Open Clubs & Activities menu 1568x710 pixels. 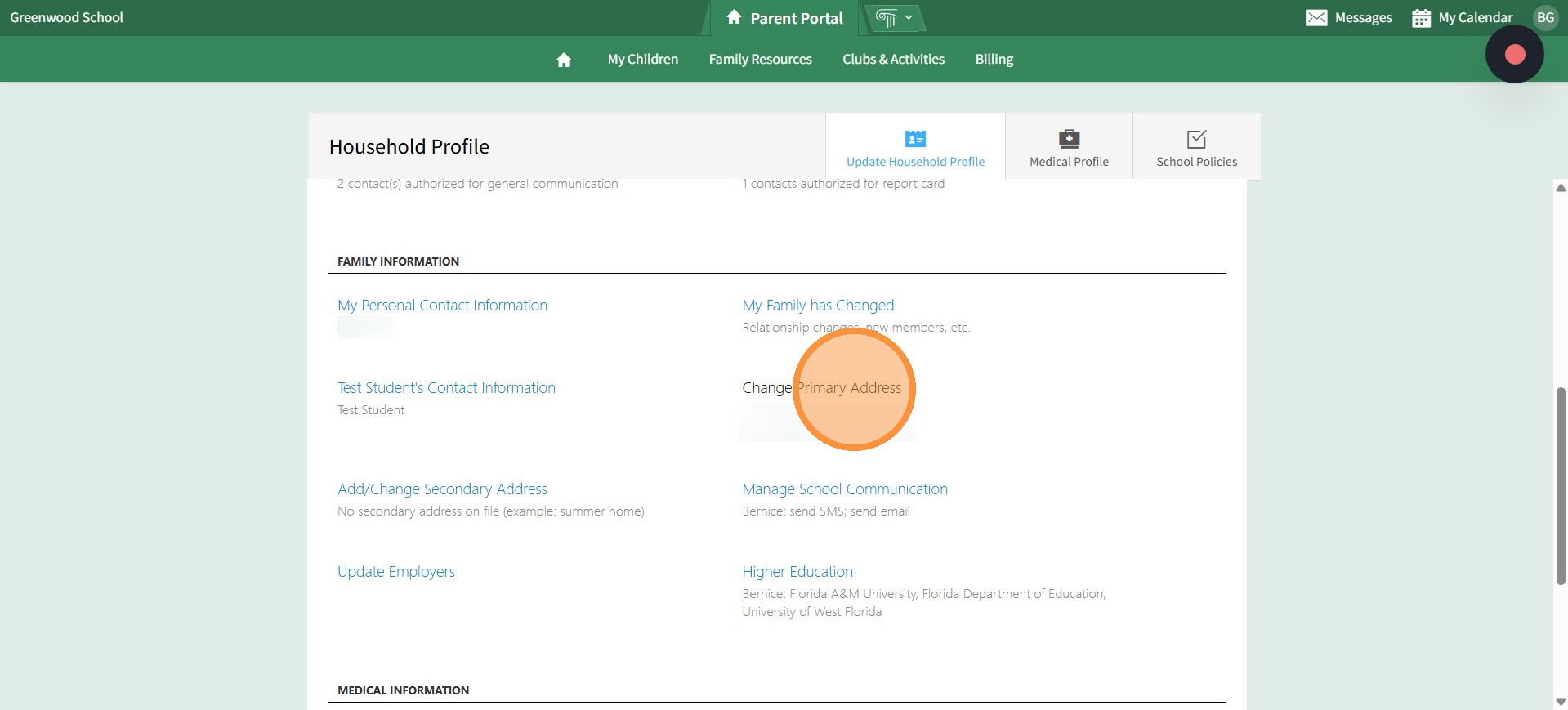(x=893, y=60)
